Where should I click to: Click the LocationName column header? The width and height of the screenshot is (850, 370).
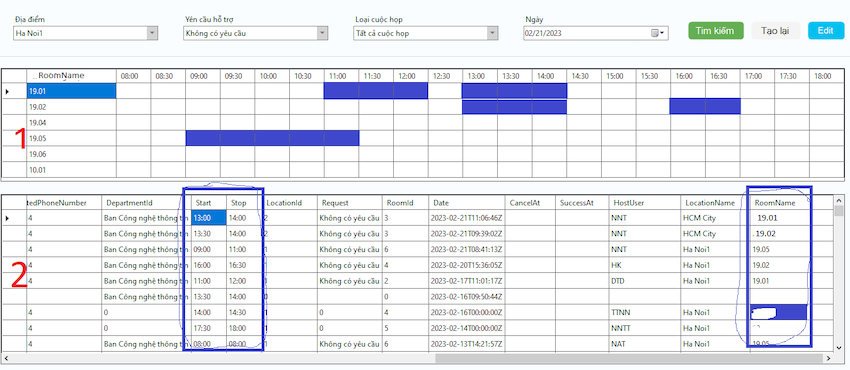click(x=715, y=203)
